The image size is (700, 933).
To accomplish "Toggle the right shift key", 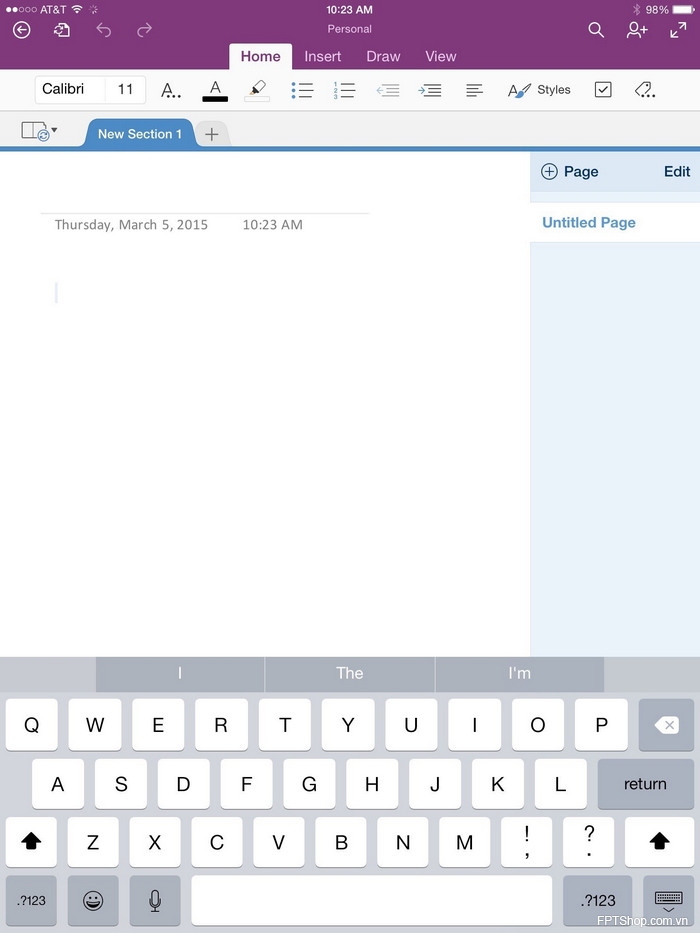I will [x=660, y=842].
